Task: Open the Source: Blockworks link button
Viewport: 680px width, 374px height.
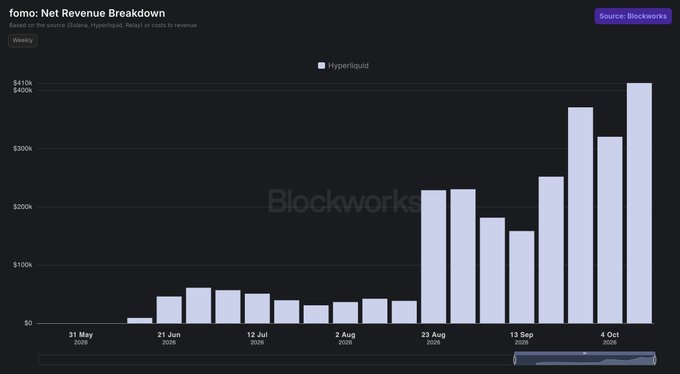Action: 633,16
